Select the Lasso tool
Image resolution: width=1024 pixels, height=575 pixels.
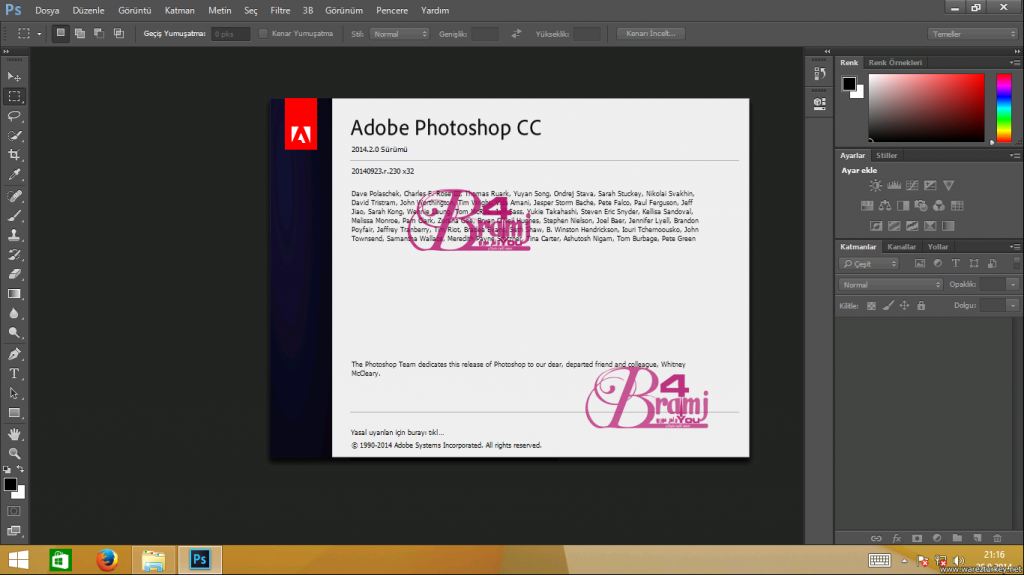[14, 115]
